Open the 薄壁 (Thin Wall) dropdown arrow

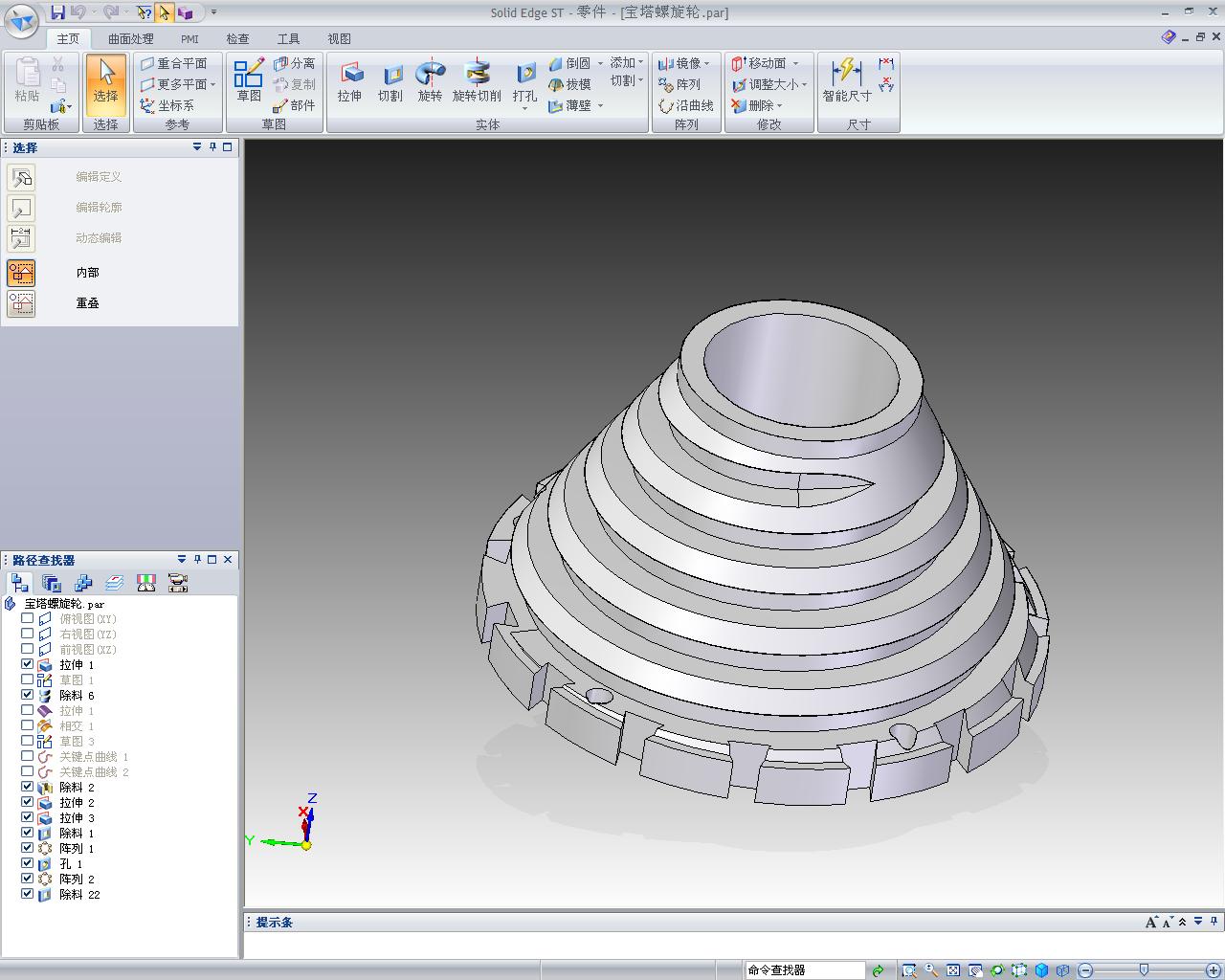pyautogui.click(x=600, y=105)
